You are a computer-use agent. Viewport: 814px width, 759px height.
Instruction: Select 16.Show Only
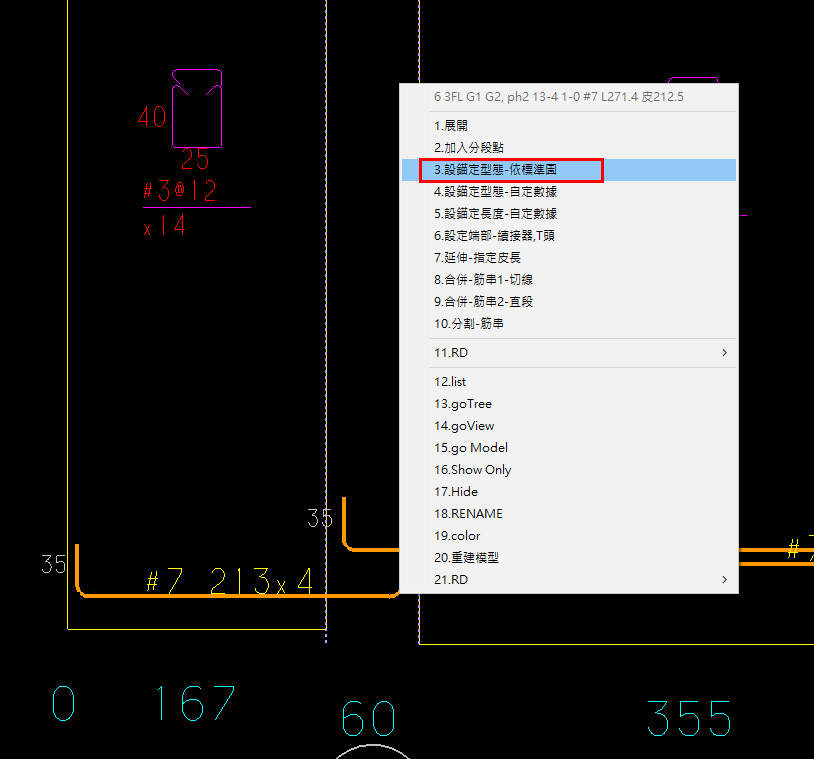568,469
